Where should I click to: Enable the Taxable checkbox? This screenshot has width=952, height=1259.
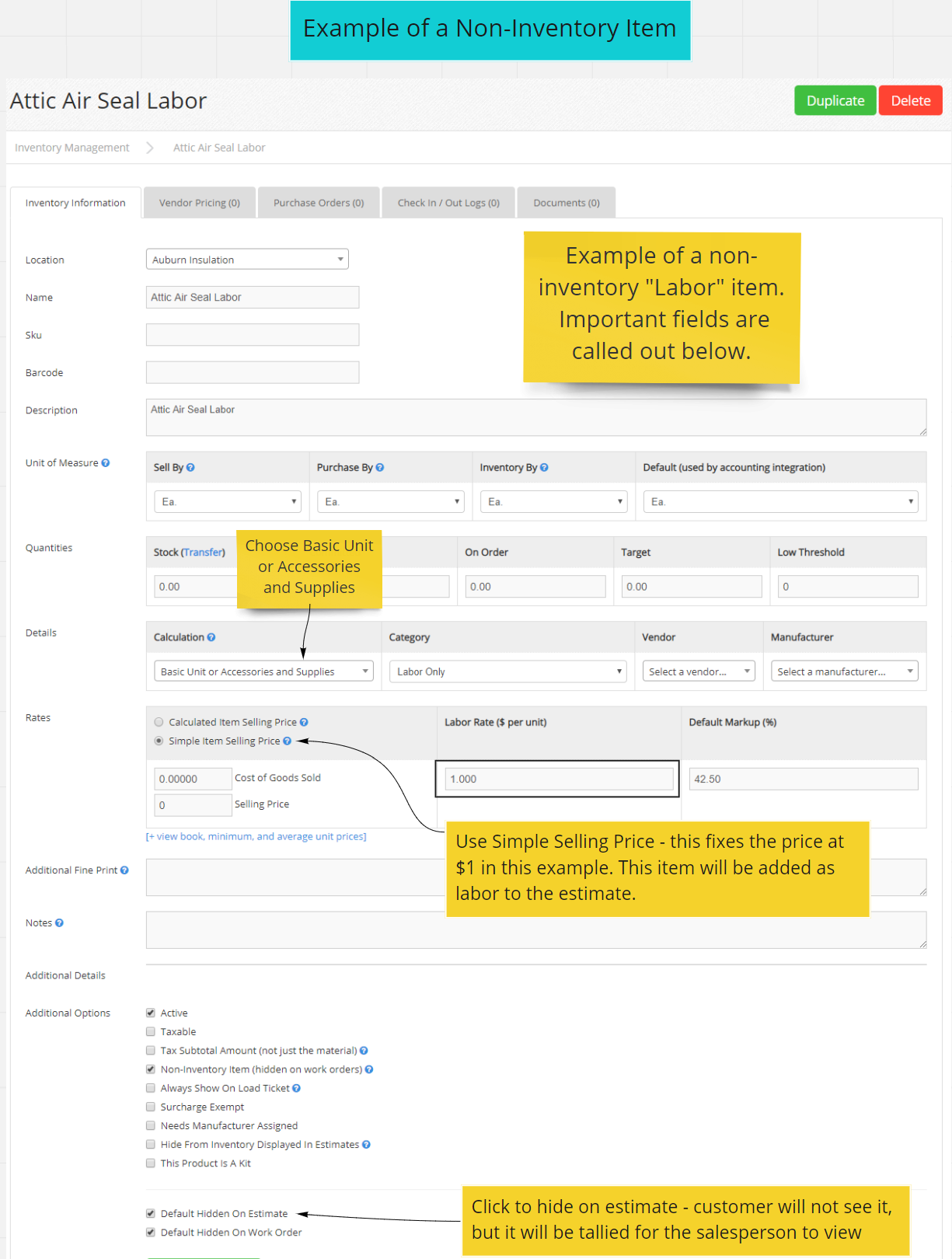151,1032
